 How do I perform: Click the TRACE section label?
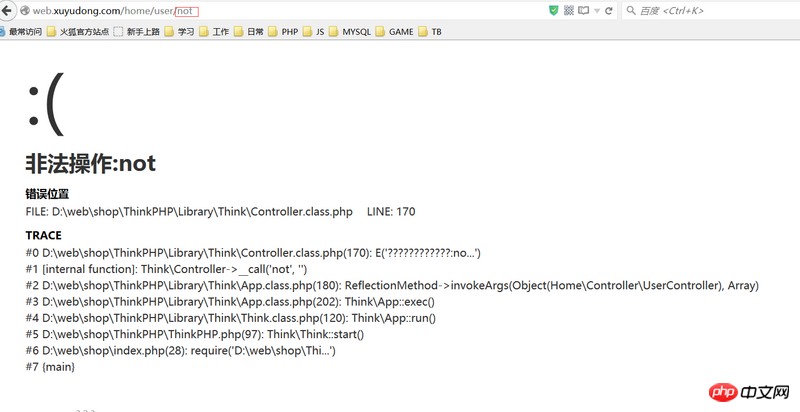(43, 235)
